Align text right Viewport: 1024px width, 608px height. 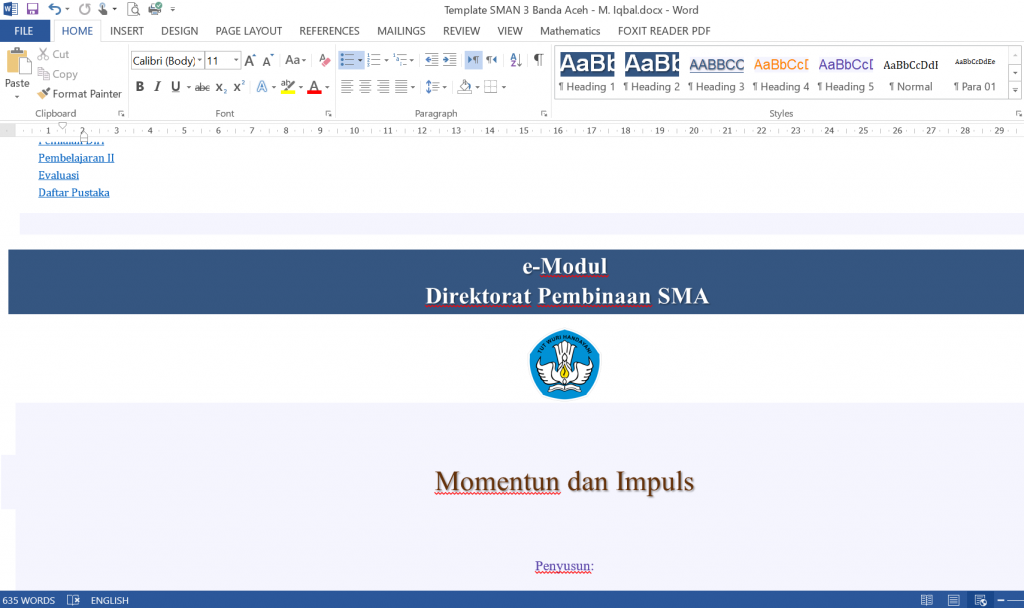tap(383, 86)
